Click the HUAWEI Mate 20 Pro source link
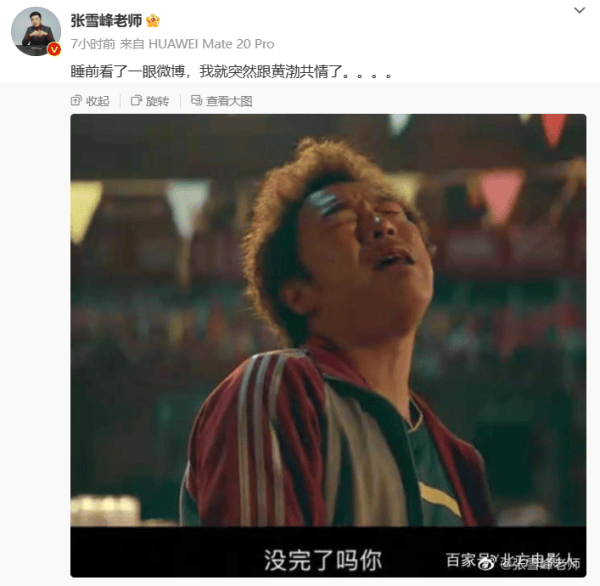This screenshot has width=600, height=586. click(x=211, y=44)
